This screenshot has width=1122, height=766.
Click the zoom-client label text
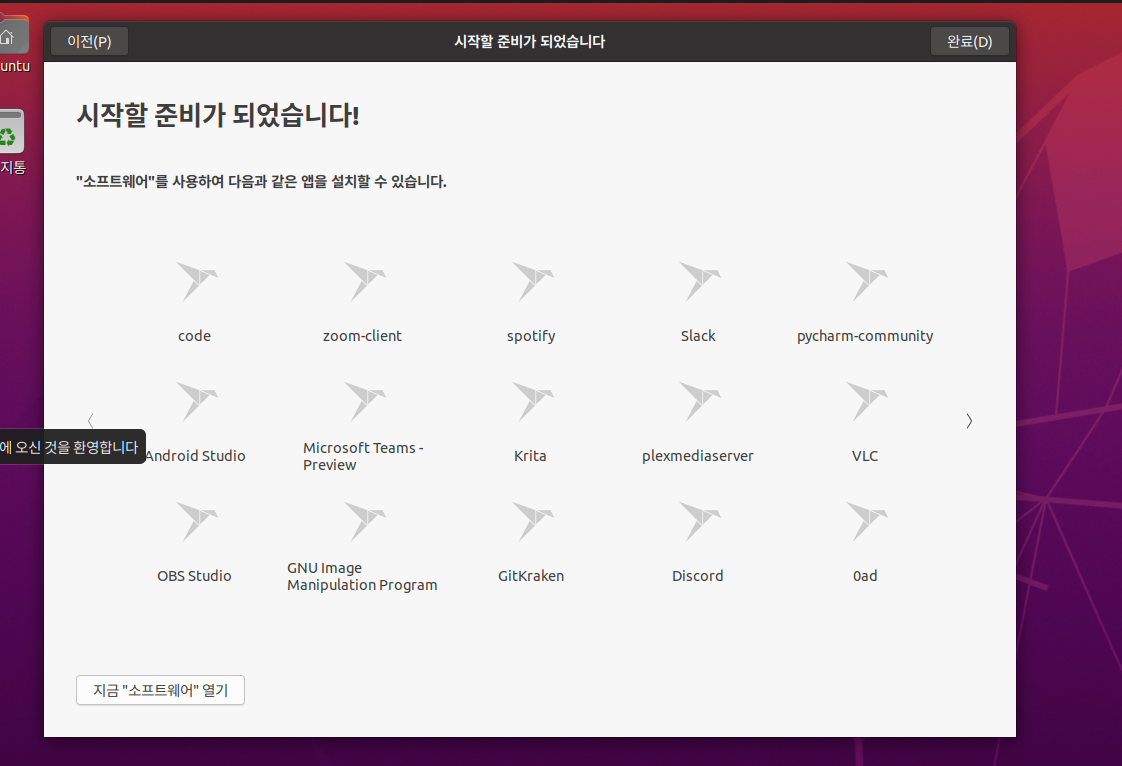362,336
